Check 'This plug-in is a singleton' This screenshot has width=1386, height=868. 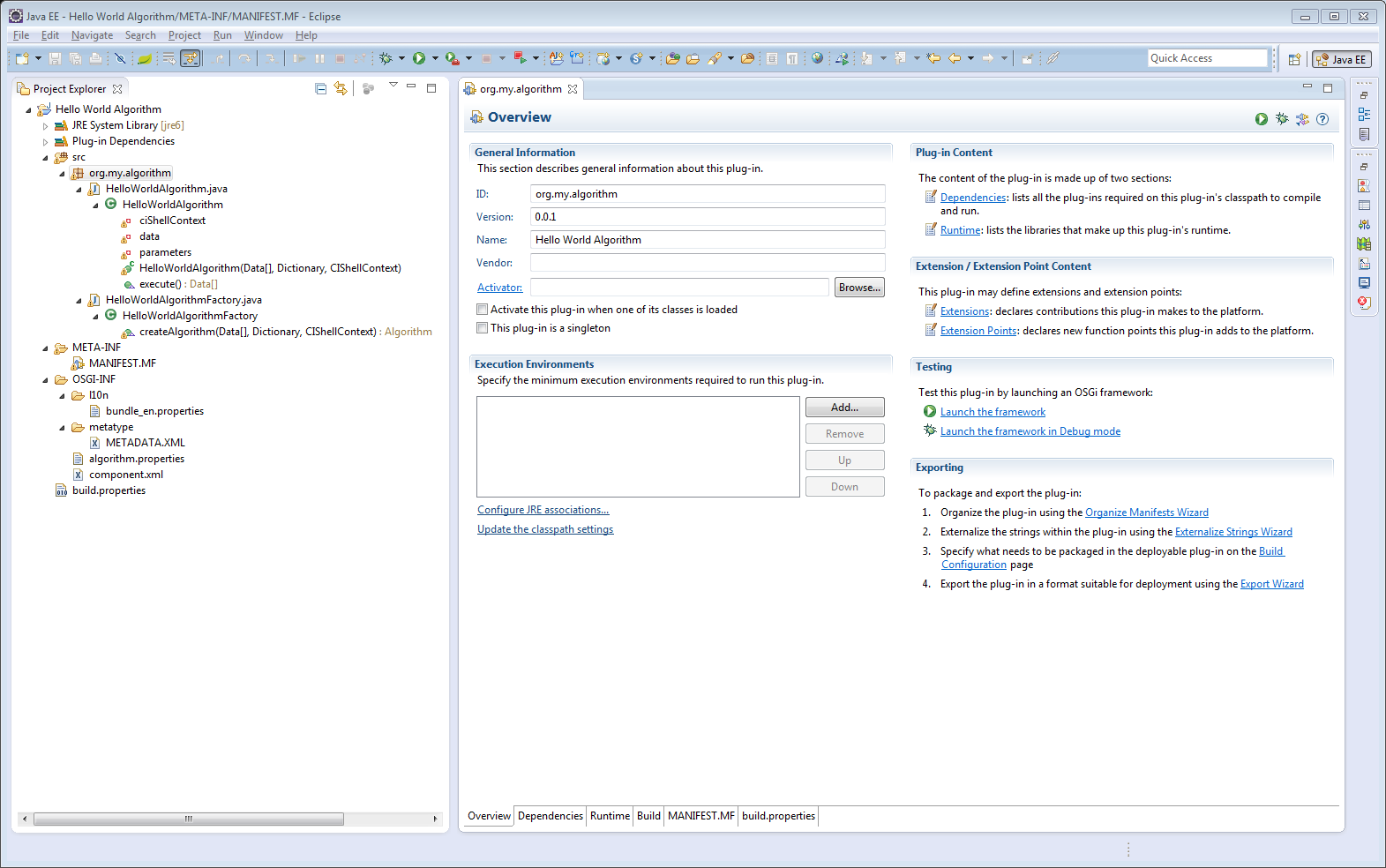click(482, 328)
